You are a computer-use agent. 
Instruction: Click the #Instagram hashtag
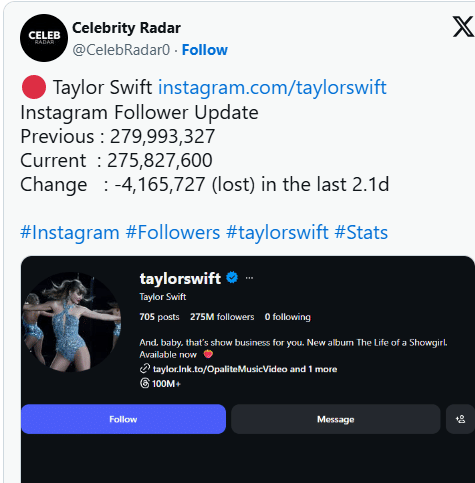(x=70, y=232)
